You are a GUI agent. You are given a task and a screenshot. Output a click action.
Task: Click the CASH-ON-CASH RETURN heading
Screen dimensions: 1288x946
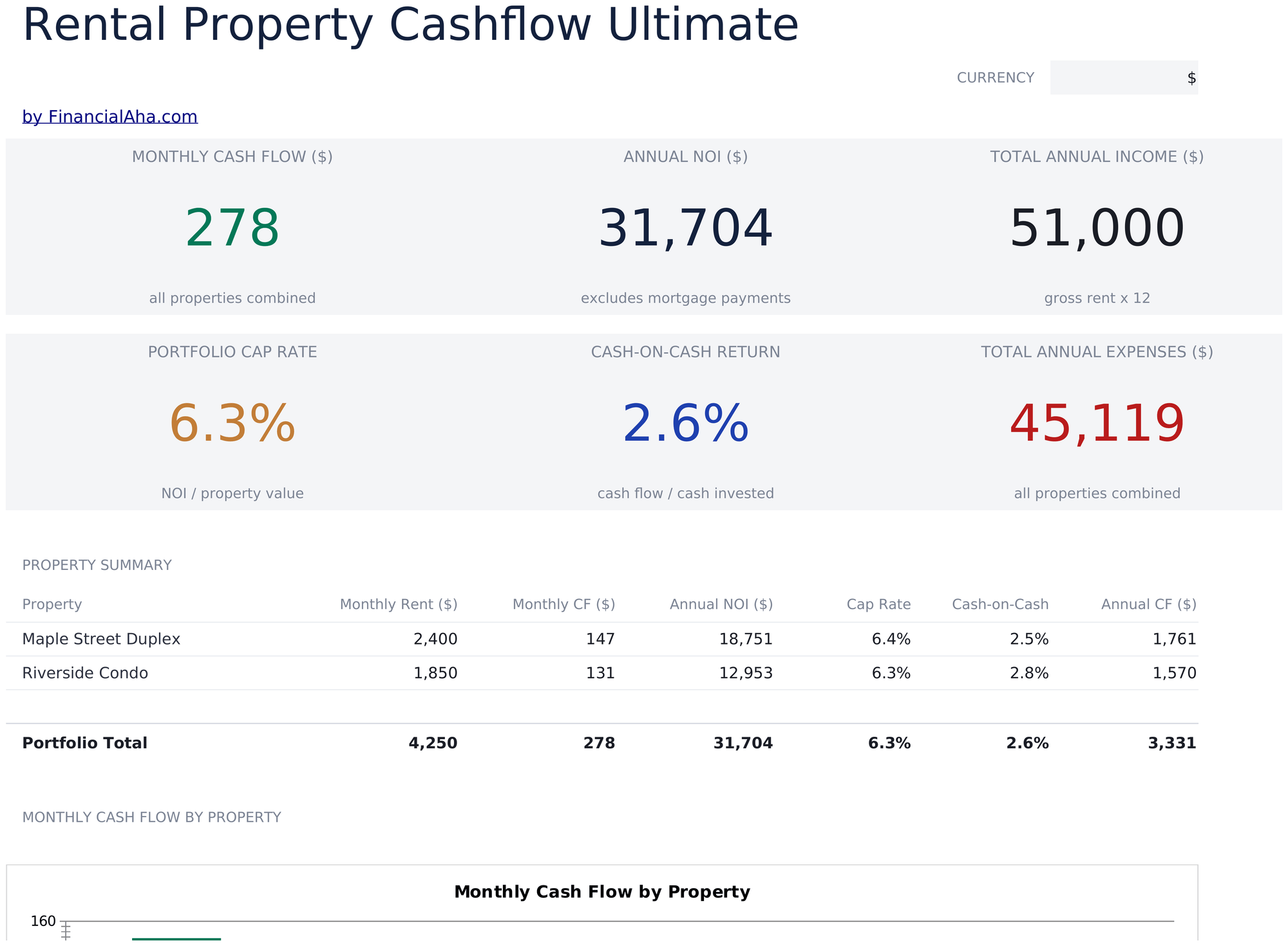coord(685,352)
